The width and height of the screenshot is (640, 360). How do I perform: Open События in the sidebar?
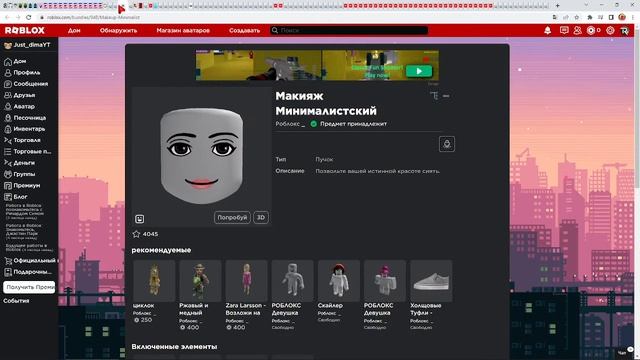click(x=16, y=301)
